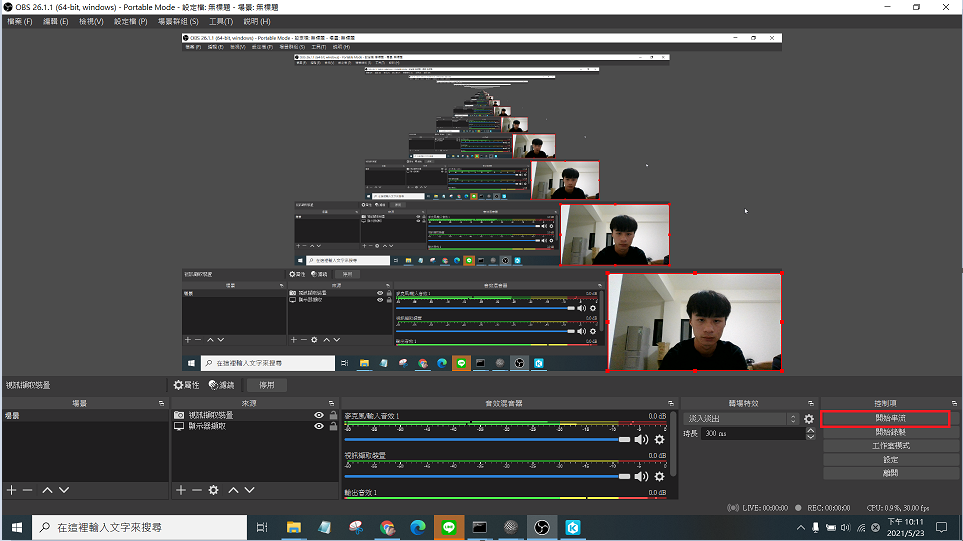Click the 停用 button on the source toolbar
The height and width of the screenshot is (541, 963).
click(267, 385)
